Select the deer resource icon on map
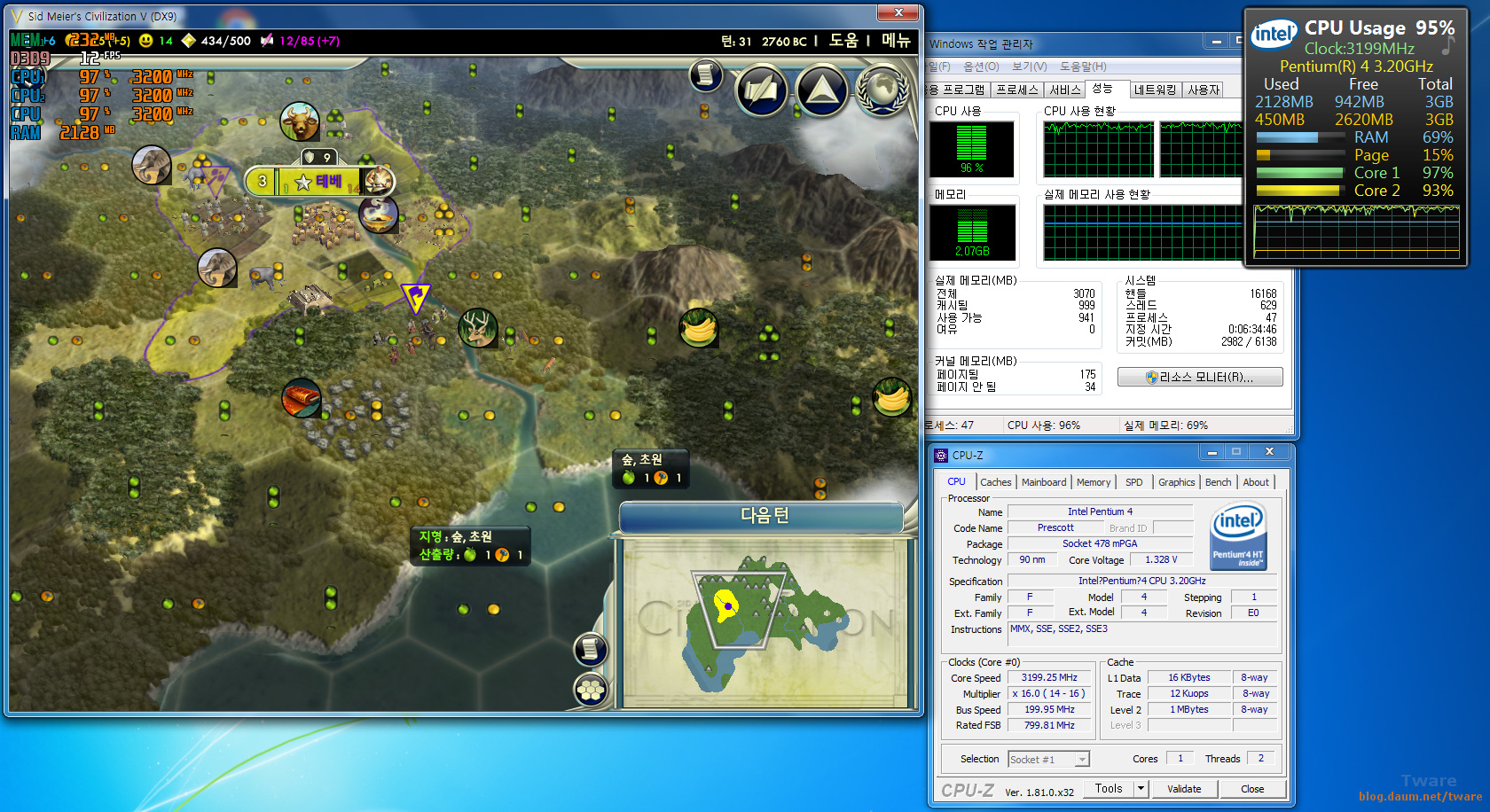1490x812 pixels. click(x=478, y=328)
